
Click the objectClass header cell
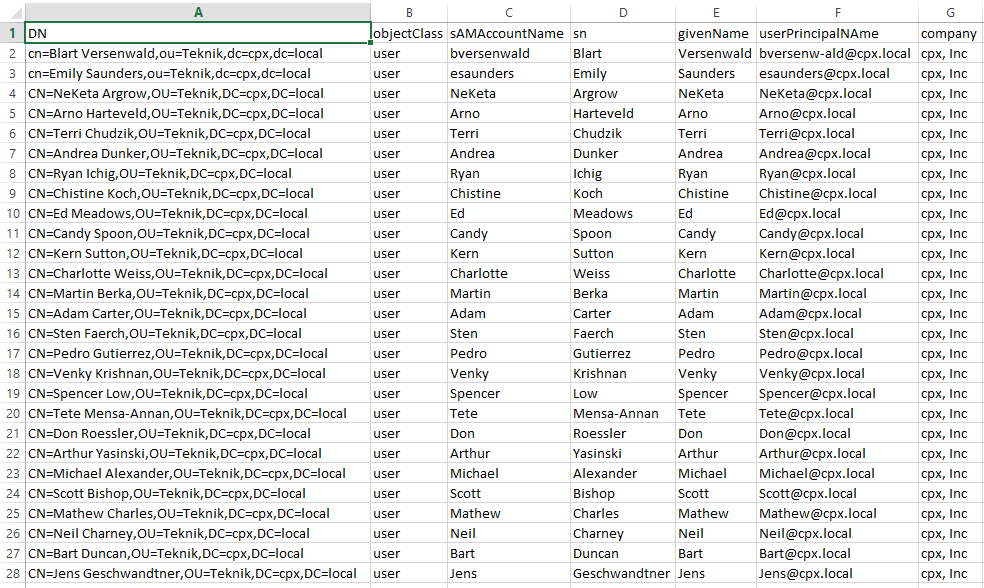tap(409, 33)
